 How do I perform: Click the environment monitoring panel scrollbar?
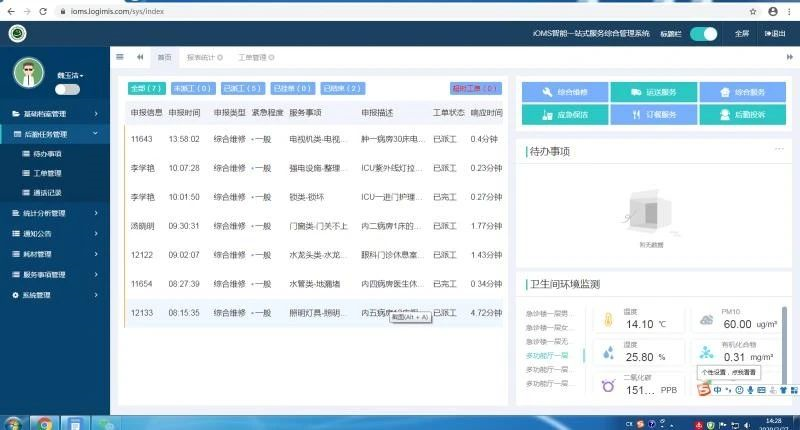click(x=783, y=340)
